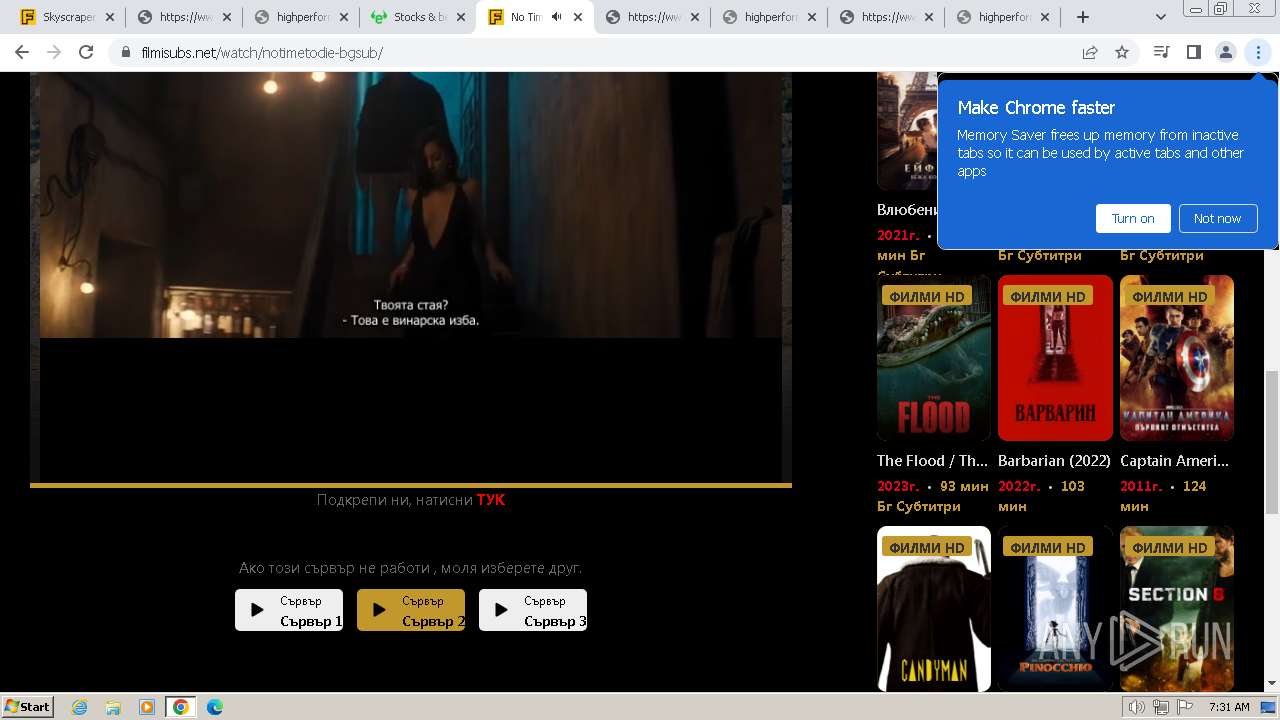1280x720 pixels.
Task: Click the ФИЛМИ HD badge on Candyman
Action: [927, 547]
